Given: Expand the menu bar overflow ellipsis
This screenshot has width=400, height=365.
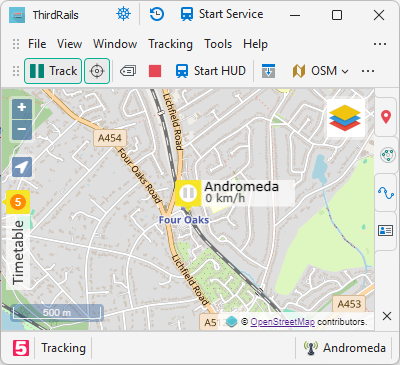Looking at the screenshot, I should (x=380, y=44).
